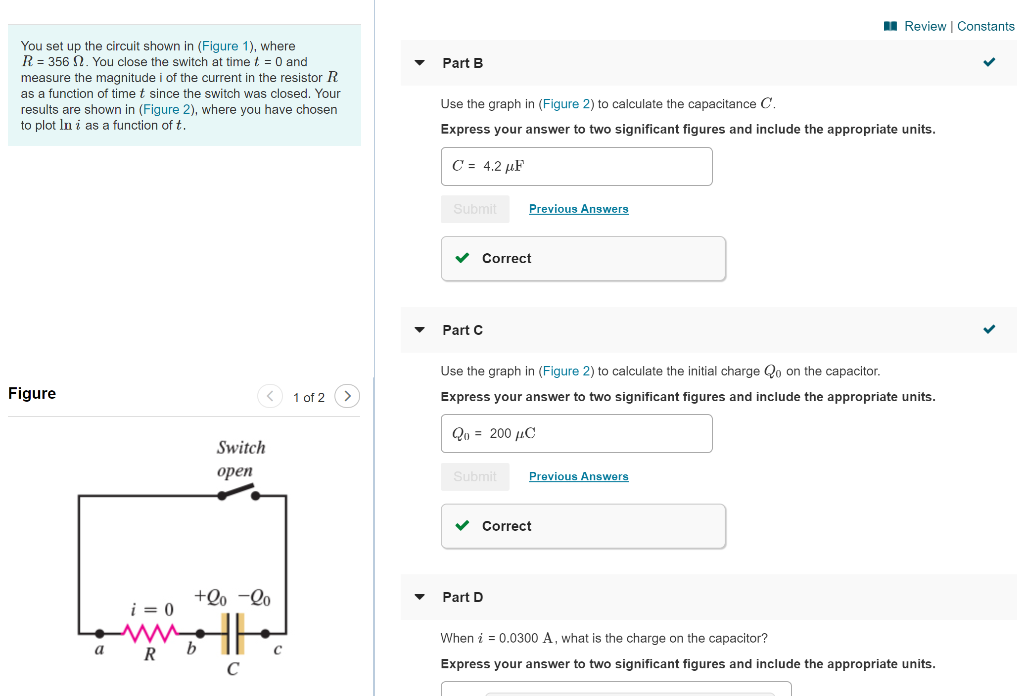Click the green checkmark beside Correct in Part B
The height and width of the screenshot is (696, 1024).
pyautogui.click(x=461, y=258)
